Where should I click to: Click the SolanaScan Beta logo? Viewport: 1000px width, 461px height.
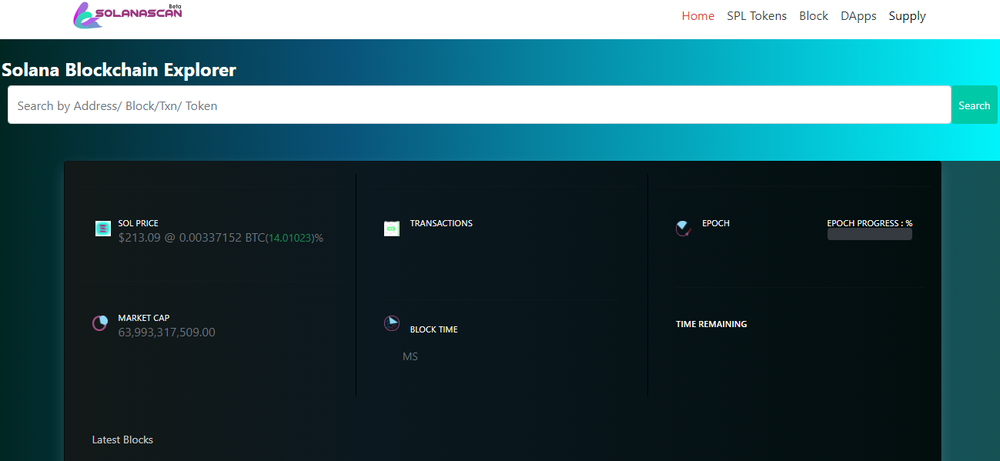coord(128,15)
